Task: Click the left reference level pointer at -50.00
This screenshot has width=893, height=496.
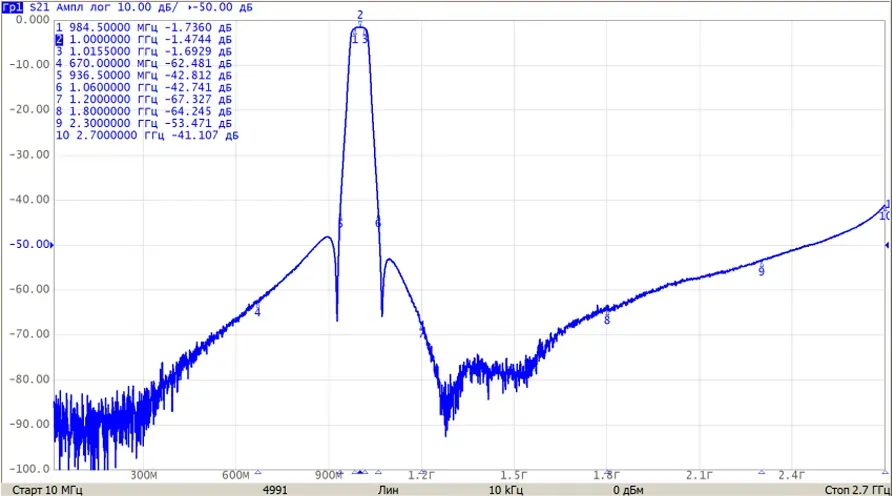Action: (x=52, y=245)
